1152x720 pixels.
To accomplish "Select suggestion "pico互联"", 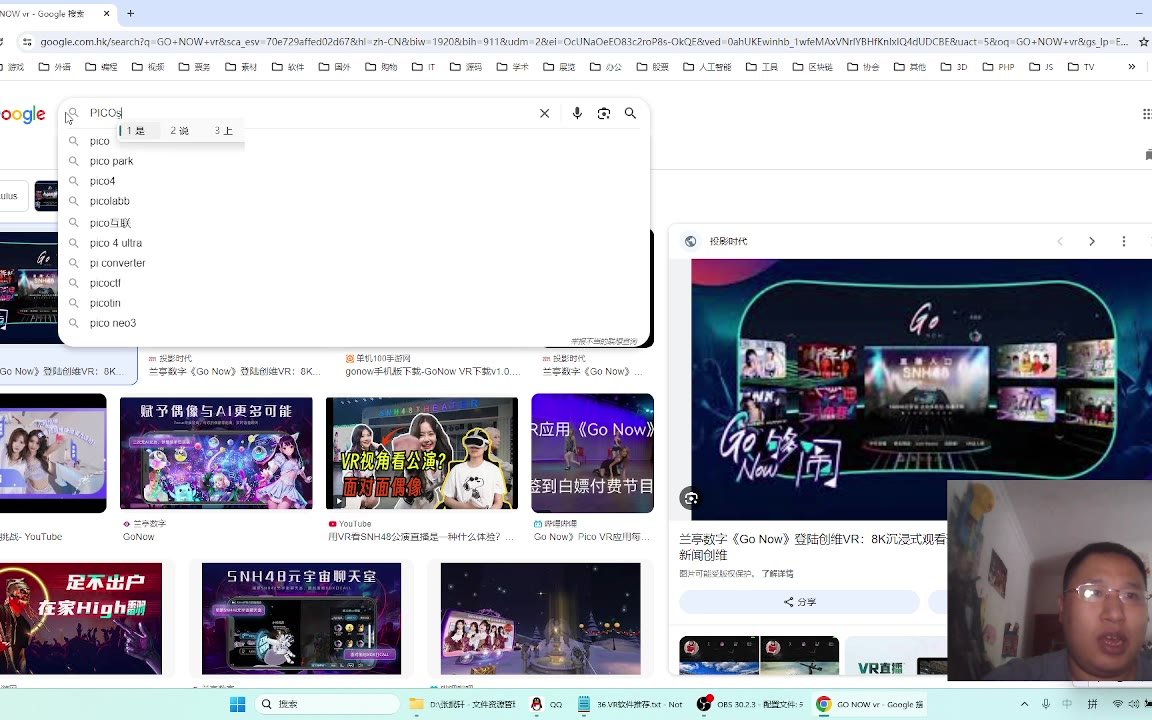I will [x=354, y=223].
